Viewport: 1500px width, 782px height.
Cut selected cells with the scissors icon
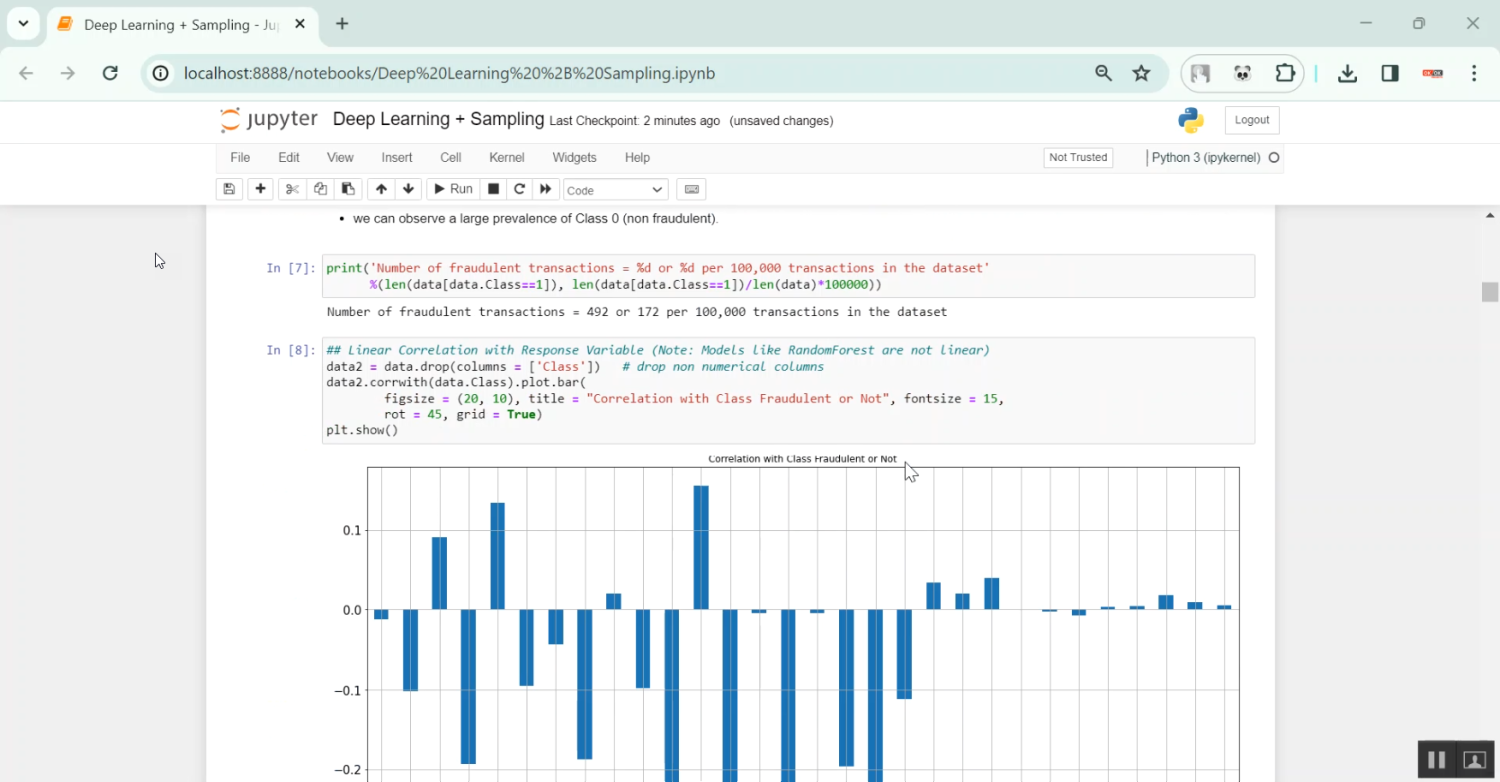click(x=292, y=189)
